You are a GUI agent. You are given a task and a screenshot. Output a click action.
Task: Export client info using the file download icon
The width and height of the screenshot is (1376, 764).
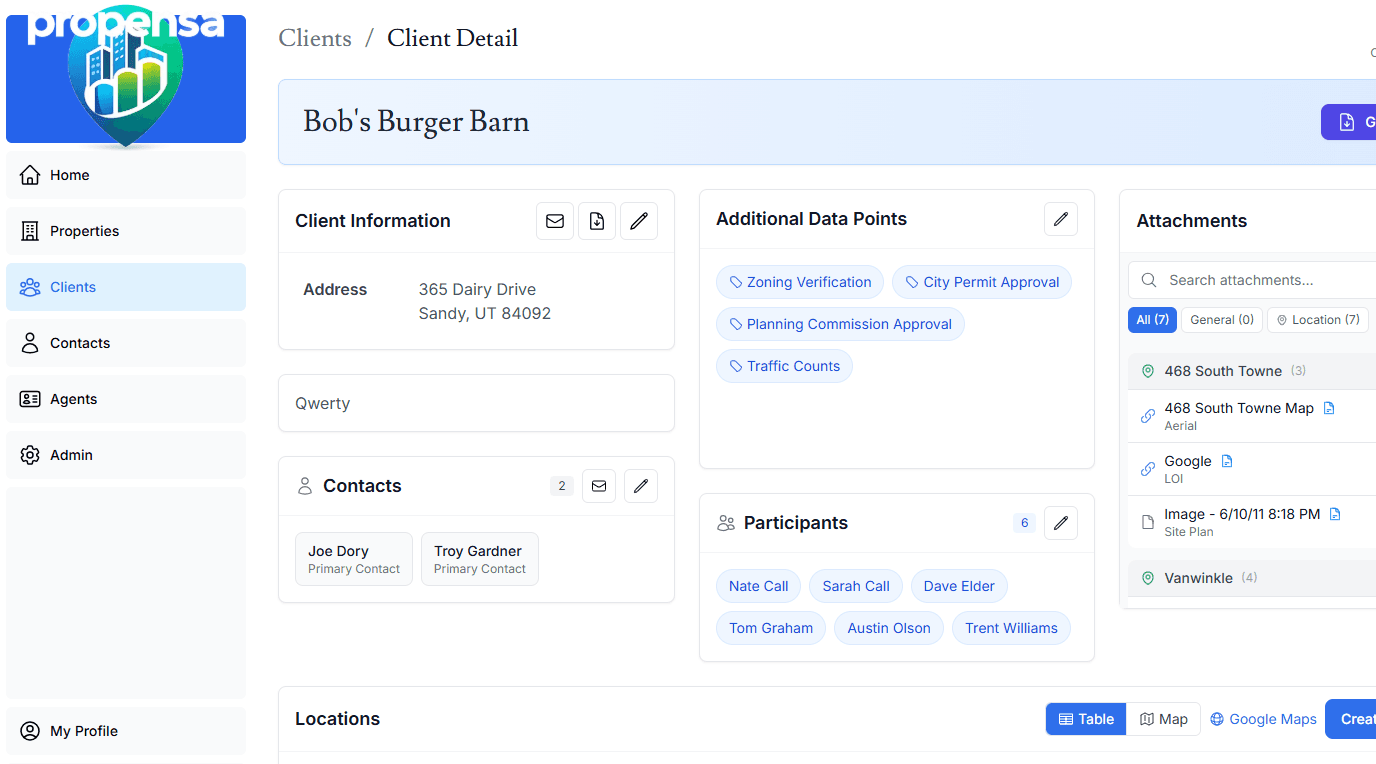coord(597,221)
